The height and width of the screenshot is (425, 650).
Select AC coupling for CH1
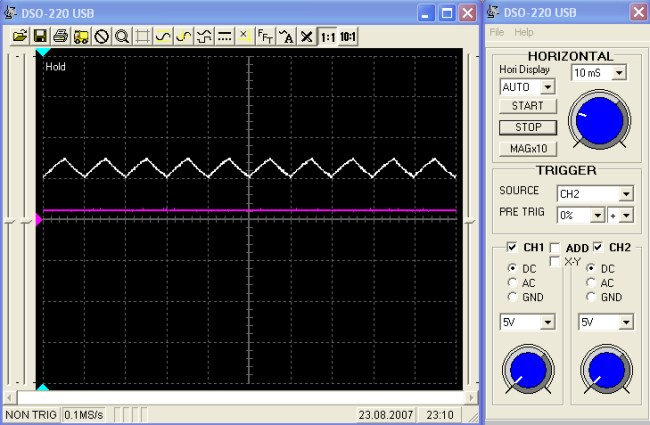pyautogui.click(x=514, y=283)
